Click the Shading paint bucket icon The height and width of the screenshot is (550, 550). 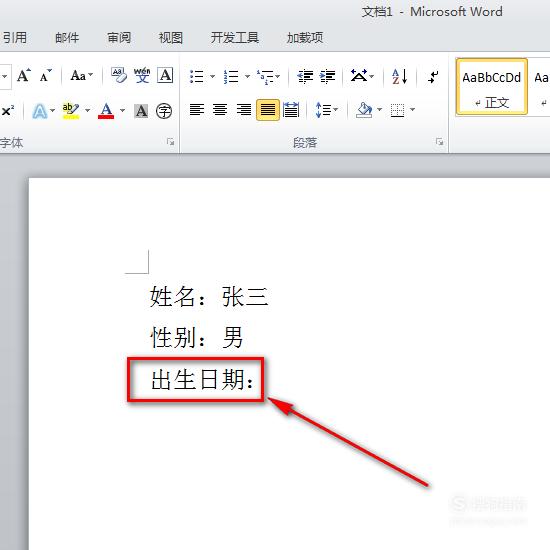pos(364,110)
